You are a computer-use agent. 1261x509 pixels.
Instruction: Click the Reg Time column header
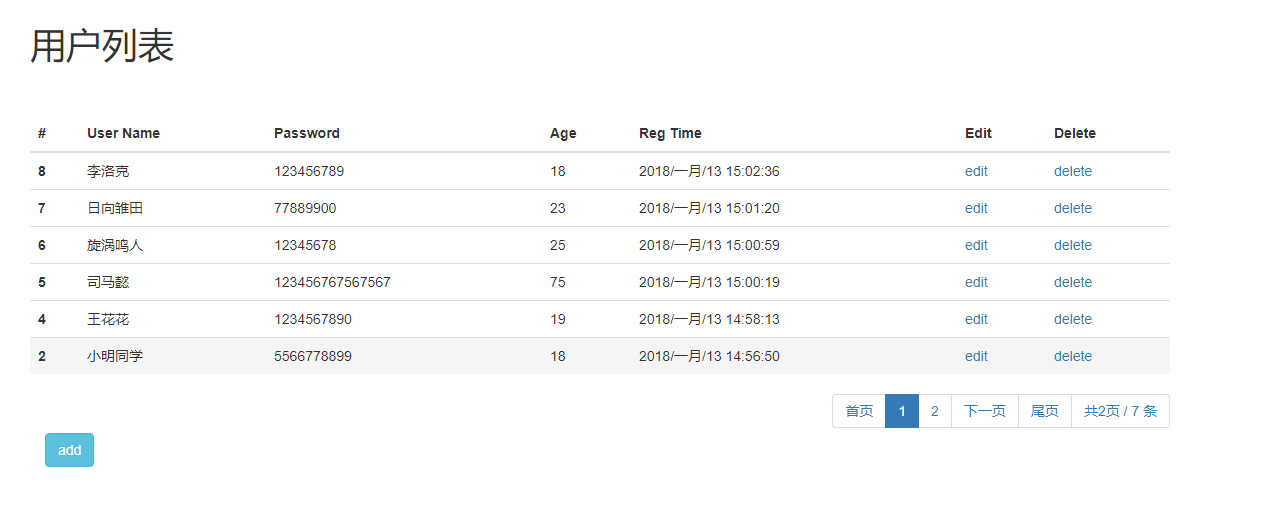pyautogui.click(x=670, y=133)
